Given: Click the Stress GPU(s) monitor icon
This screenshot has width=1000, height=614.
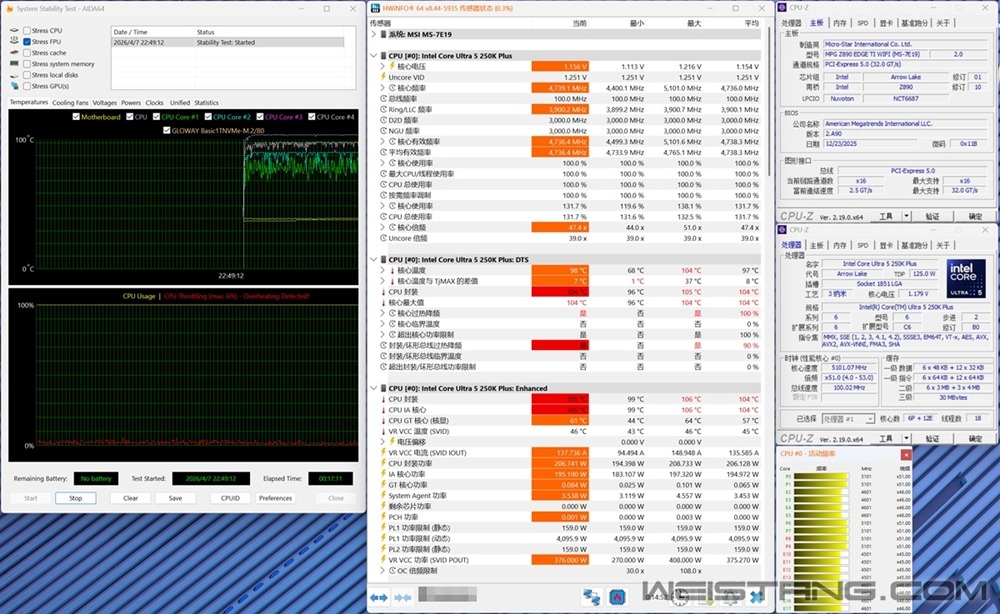Looking at the screenshot, I should [15, 86].
